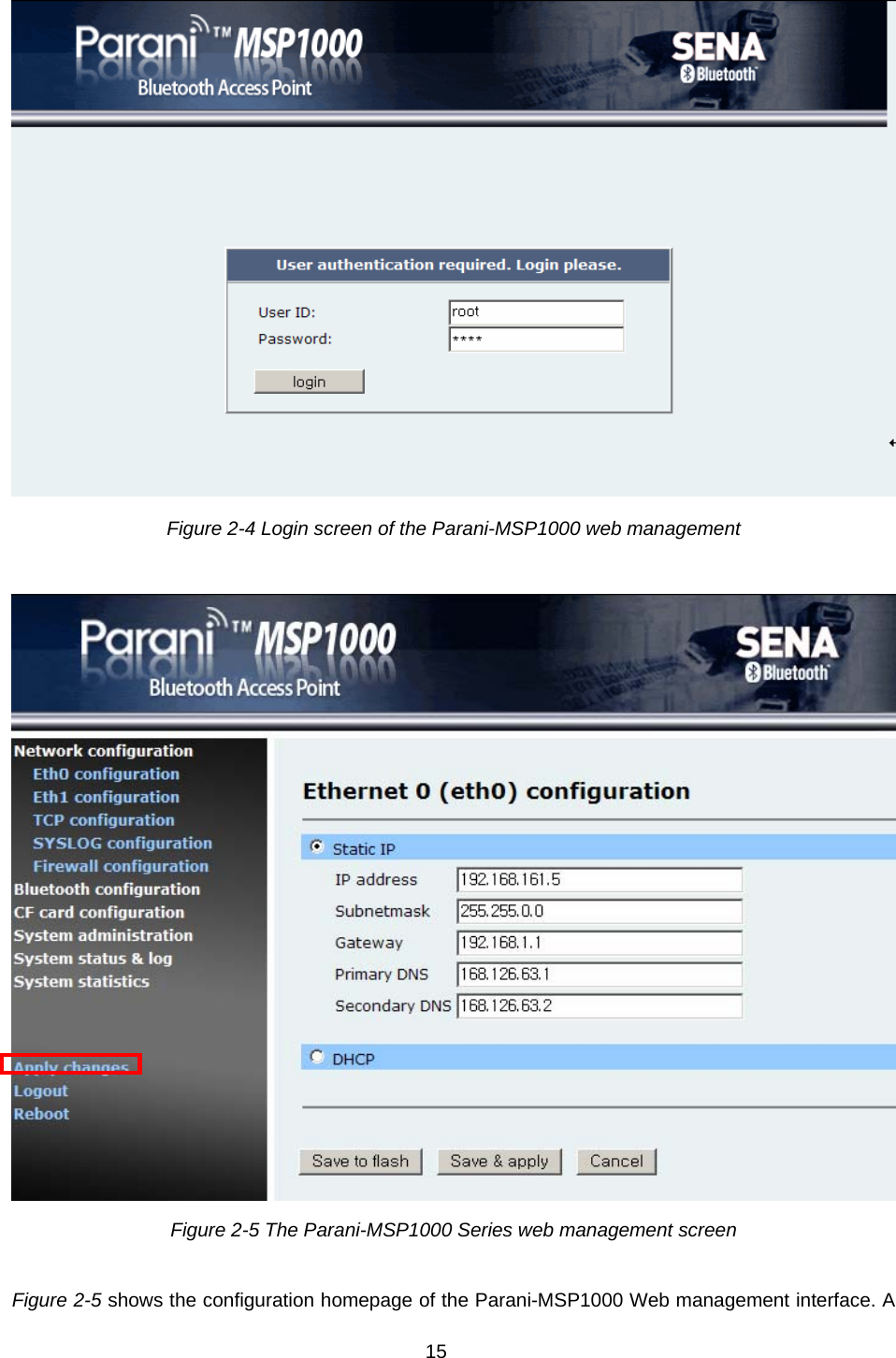Click the Ethernet 0 (eth0) configuration heading
This screenshot has width=896, height=1358.
496,791
